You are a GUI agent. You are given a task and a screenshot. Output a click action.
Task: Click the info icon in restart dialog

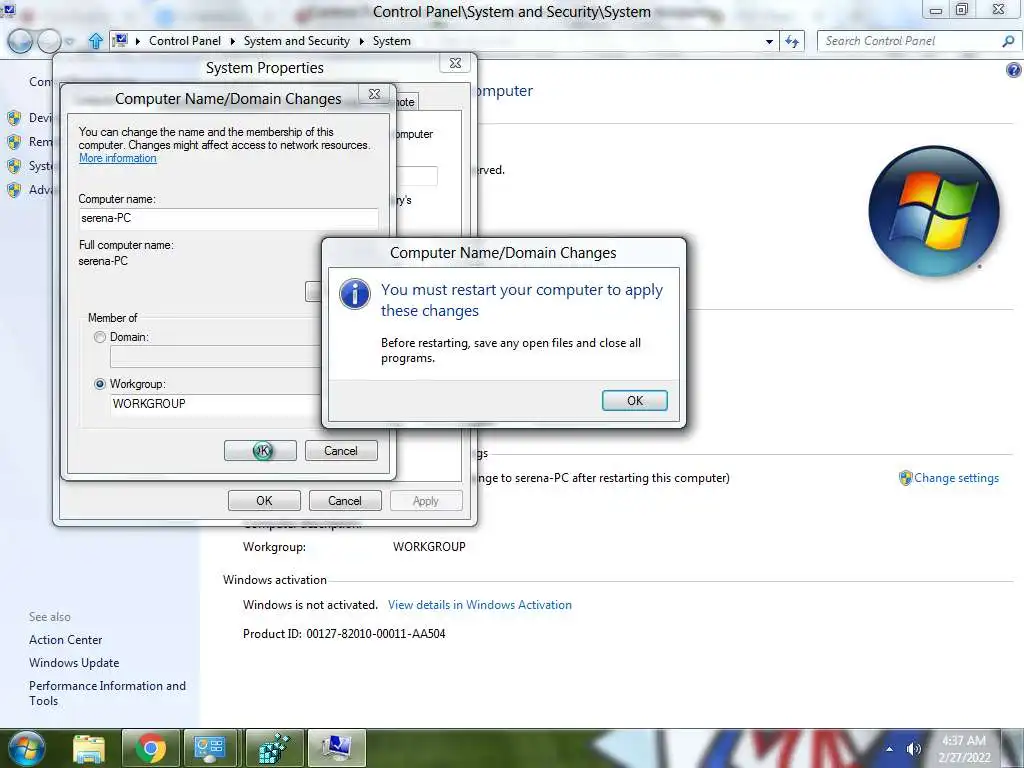(x=355, y=294)
